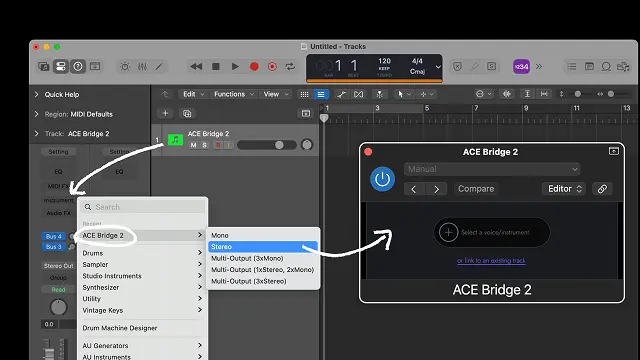Image resolution: width=640 pixels, height=360 pixels.
Task: Open the Snap mode dropdown
Action: [484, 94]
